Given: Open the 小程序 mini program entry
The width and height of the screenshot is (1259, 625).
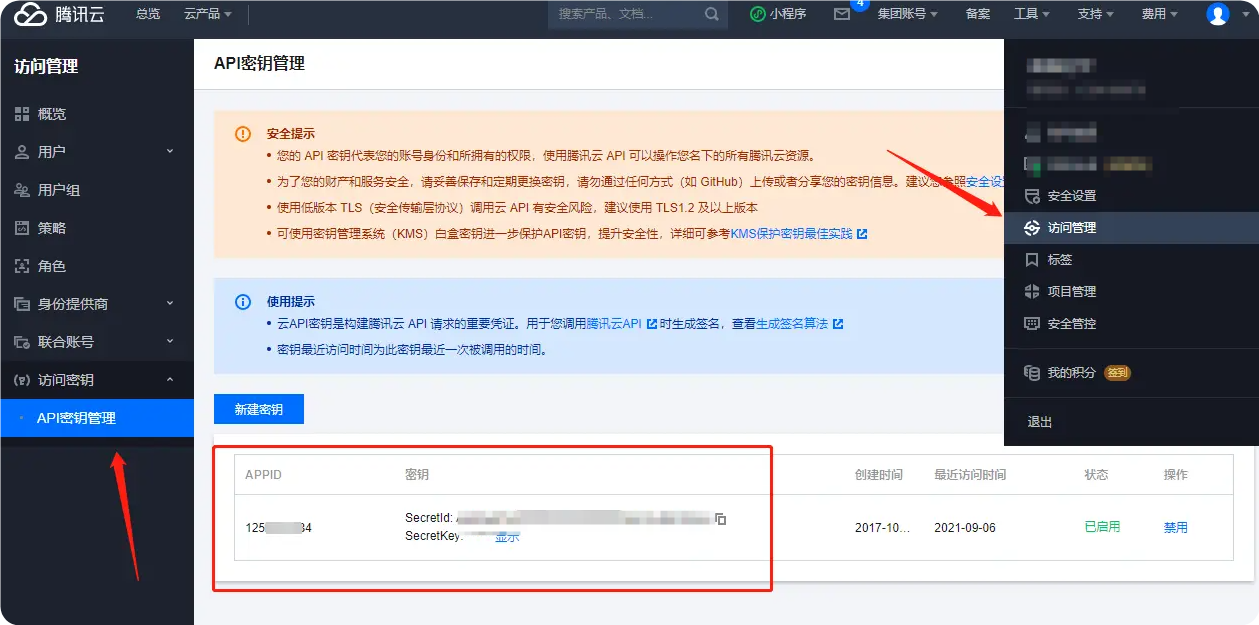Looking at the screenshot, I should click(x=778, y=14).
